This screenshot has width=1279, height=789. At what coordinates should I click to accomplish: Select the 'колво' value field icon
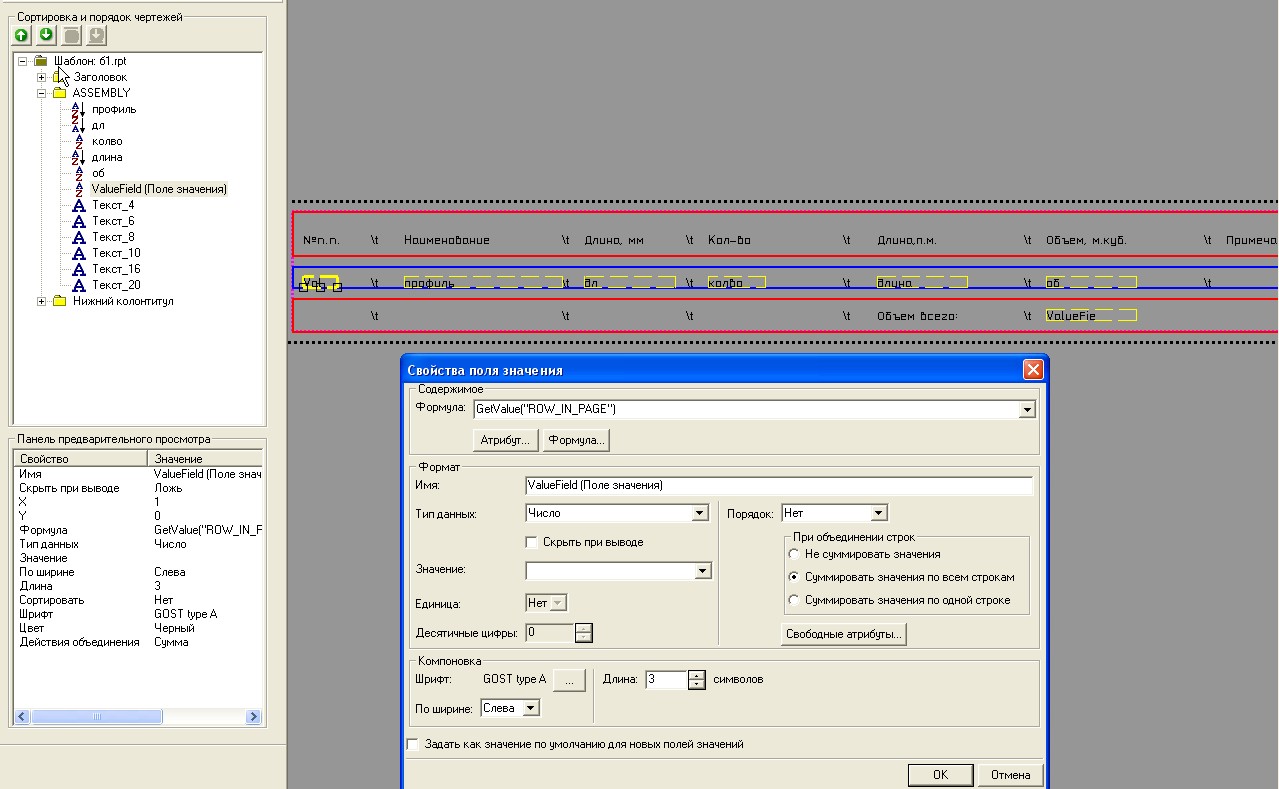pyautogui.click(x=79, y=141)
